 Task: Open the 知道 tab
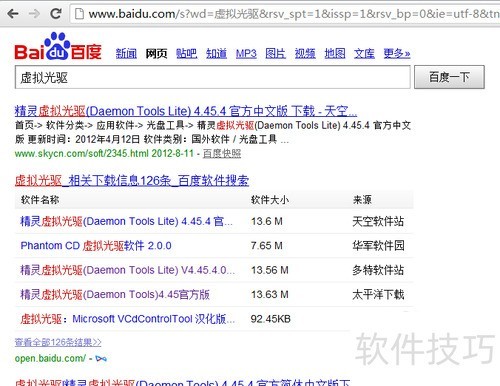coord(216,53)
